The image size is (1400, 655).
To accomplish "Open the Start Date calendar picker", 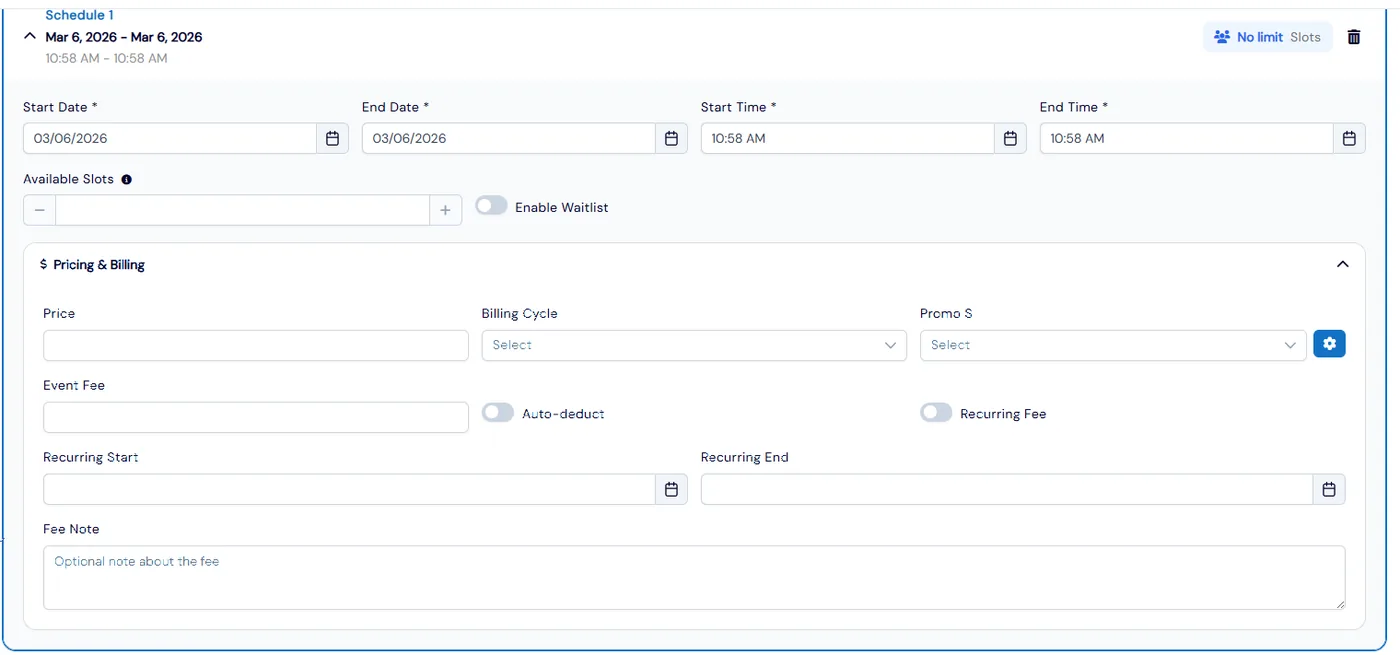I will [x=333, y=138].
